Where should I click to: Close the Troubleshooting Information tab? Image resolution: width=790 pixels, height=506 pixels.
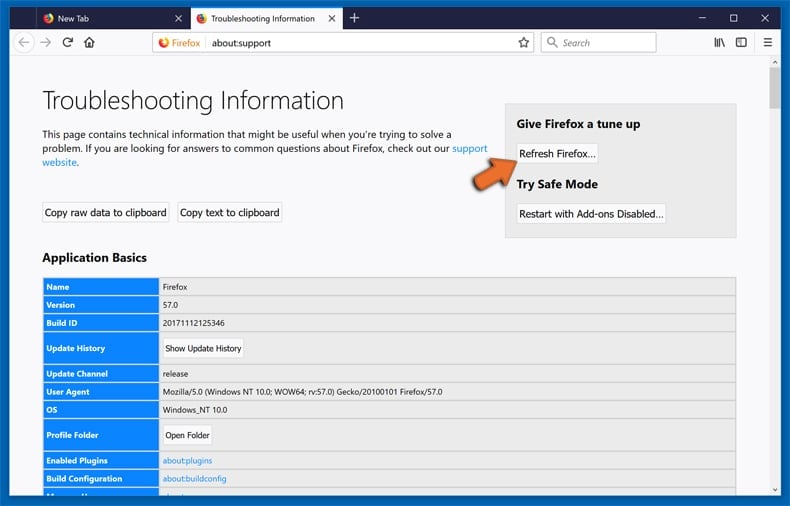tap(332, 19)
